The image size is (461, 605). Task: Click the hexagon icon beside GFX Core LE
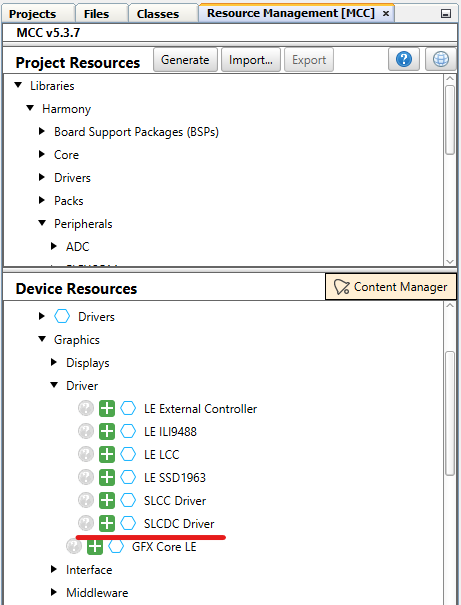pyautogui.click(x=116, y=547)
